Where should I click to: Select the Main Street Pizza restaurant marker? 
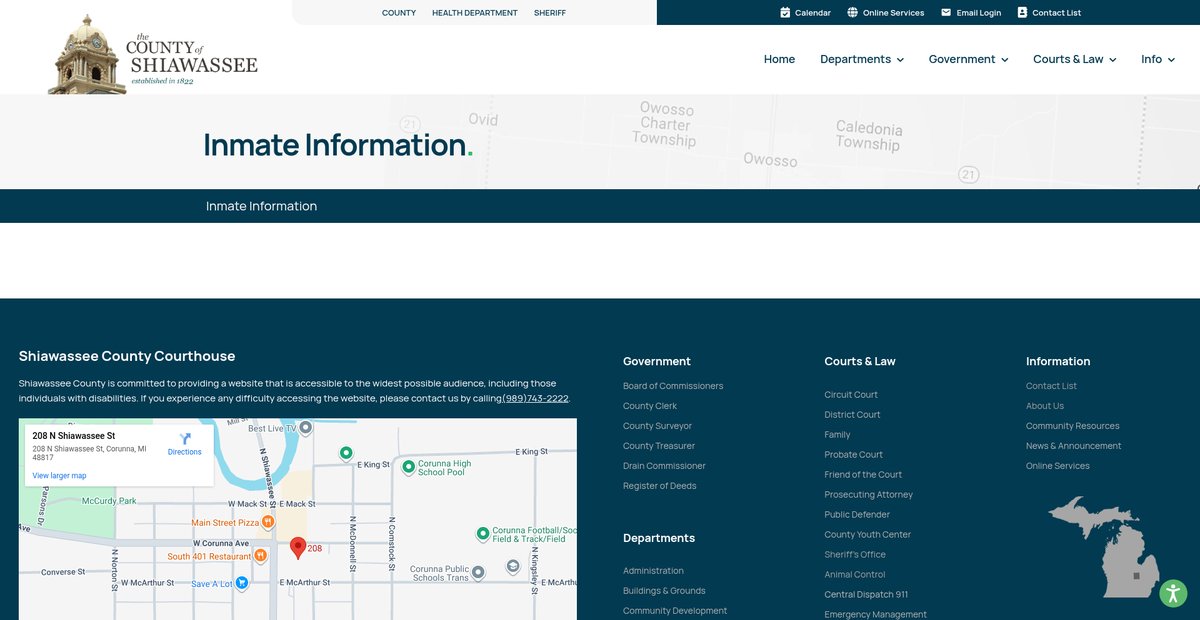[x=268, y=522]
